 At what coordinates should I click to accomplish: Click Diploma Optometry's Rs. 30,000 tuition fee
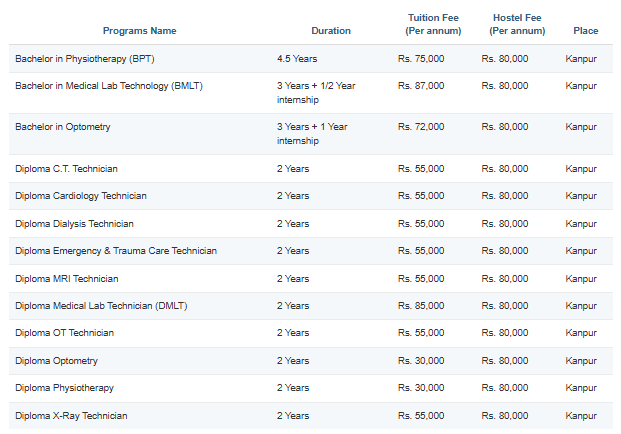[421, 361]
